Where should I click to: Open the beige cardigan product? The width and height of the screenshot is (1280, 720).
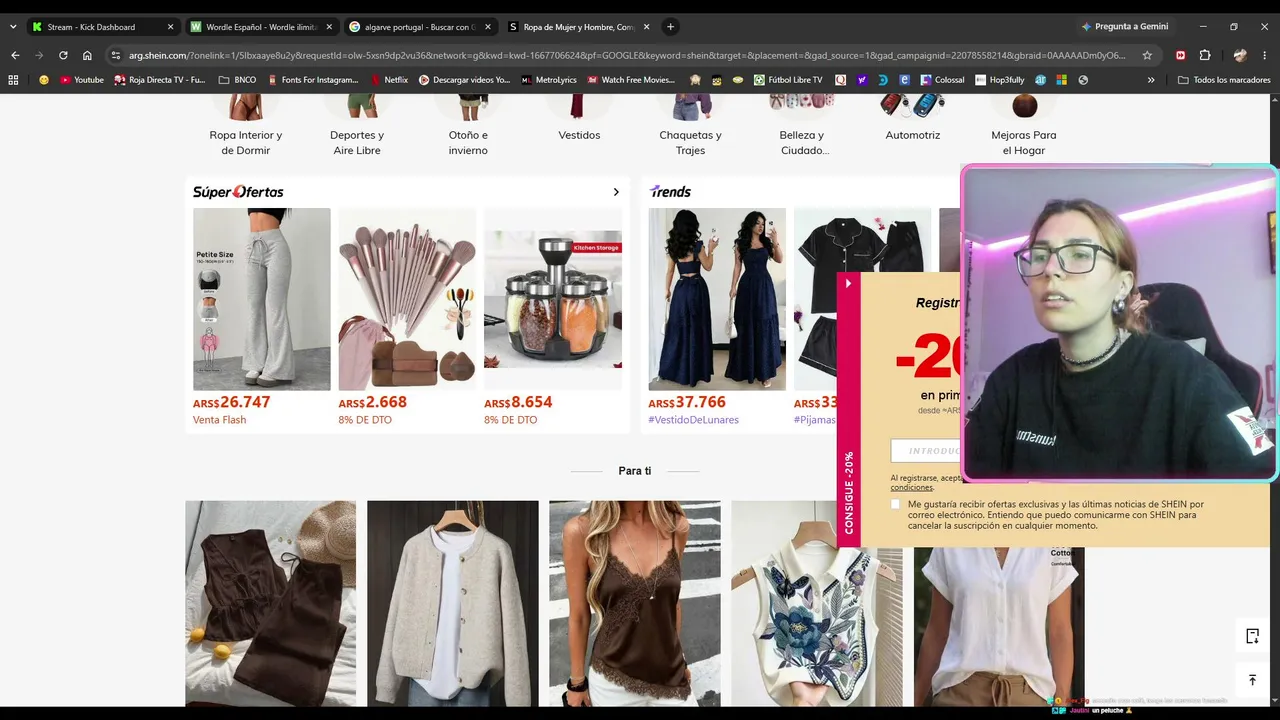452,603
